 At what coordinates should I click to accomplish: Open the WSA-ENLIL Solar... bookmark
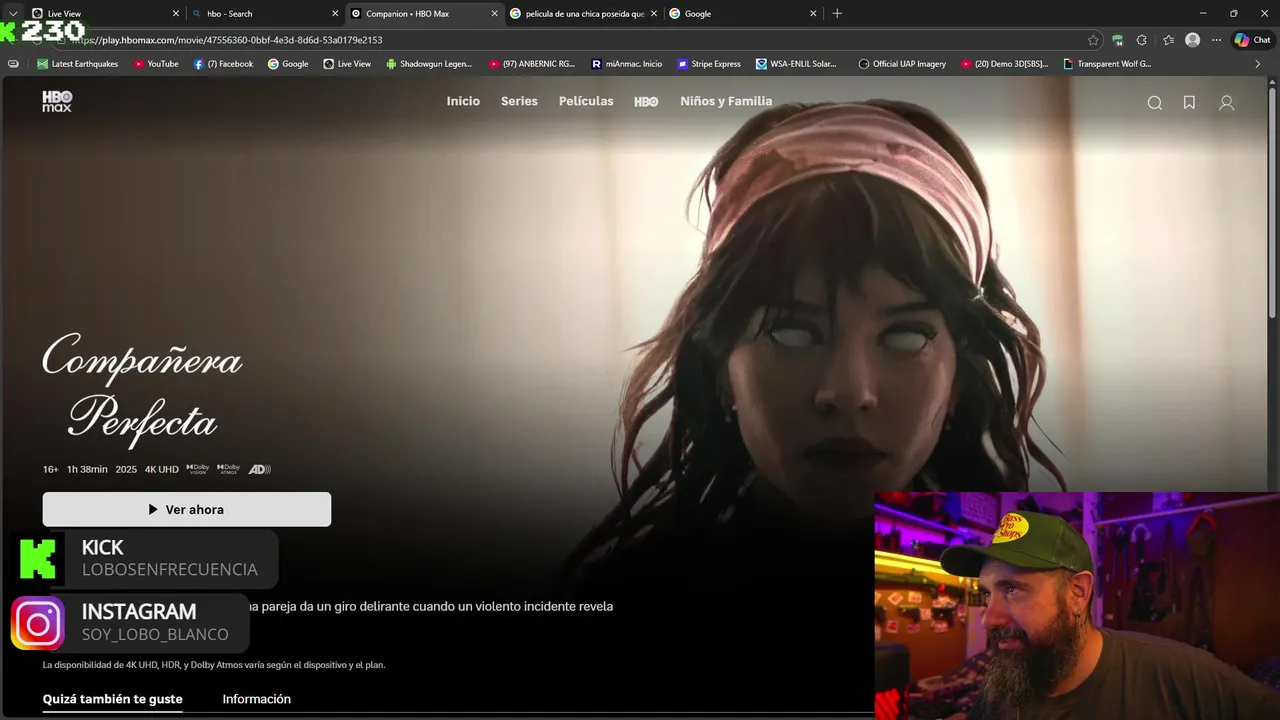(x=796, y=64)
